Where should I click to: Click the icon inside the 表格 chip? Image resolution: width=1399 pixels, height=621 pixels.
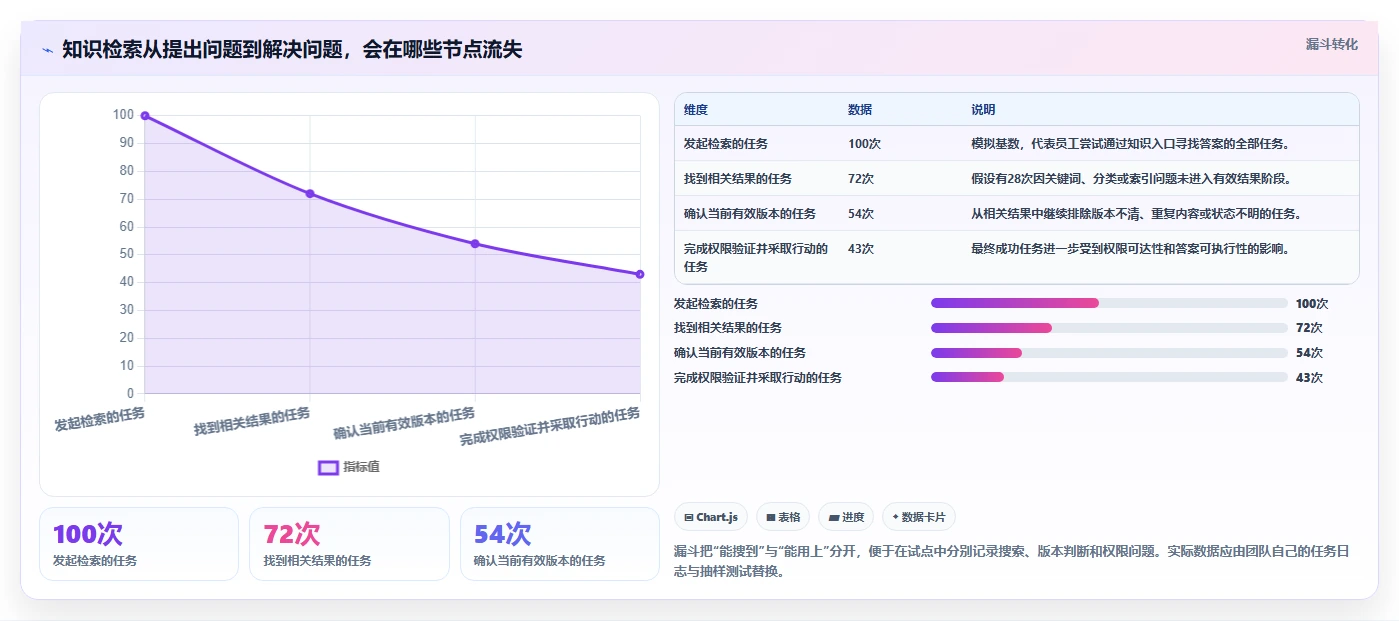click(770, 518)
